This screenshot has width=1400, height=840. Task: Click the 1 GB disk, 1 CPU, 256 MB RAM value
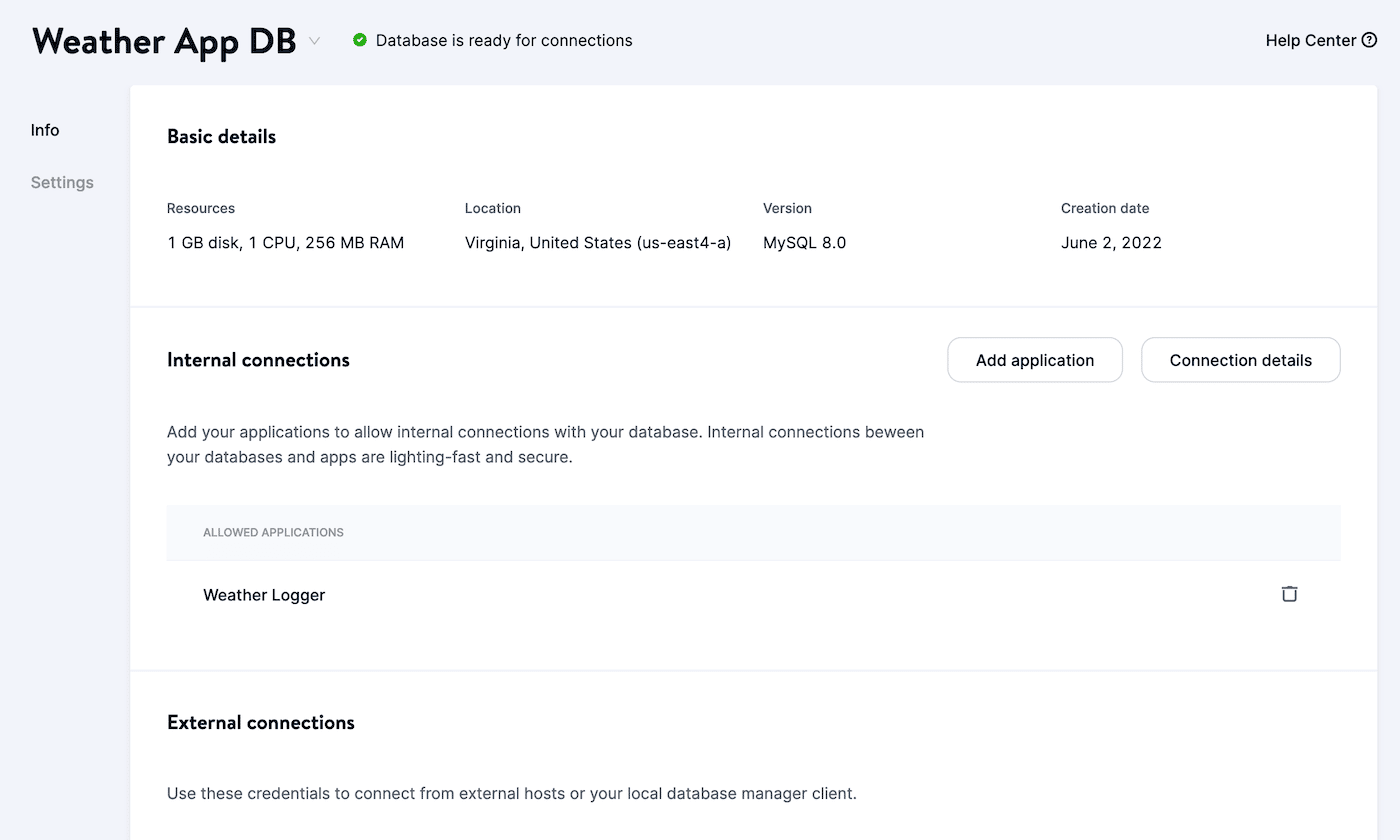click(x=286, y=243)
